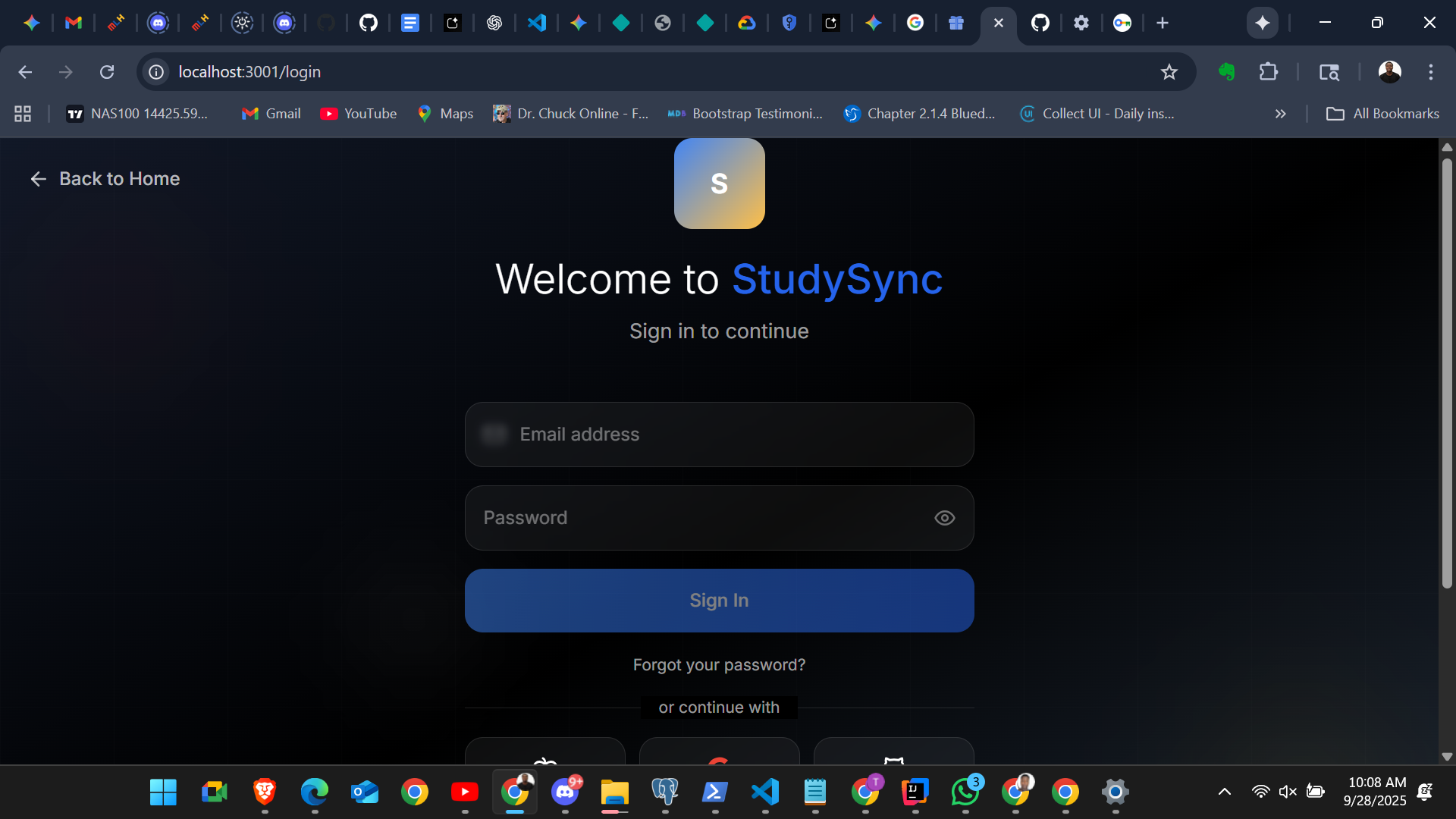
Task: View site information icon in address bar
Action: 156,72
